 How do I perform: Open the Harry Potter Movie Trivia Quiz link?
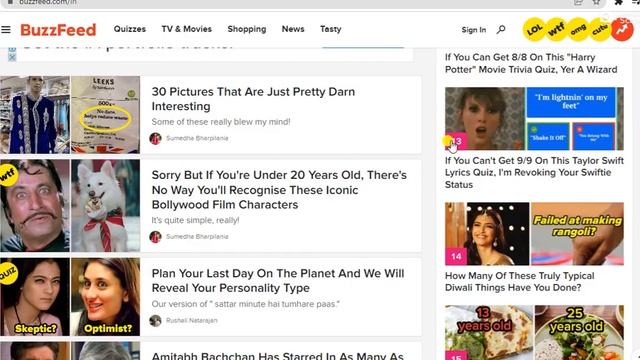[531, 63]
